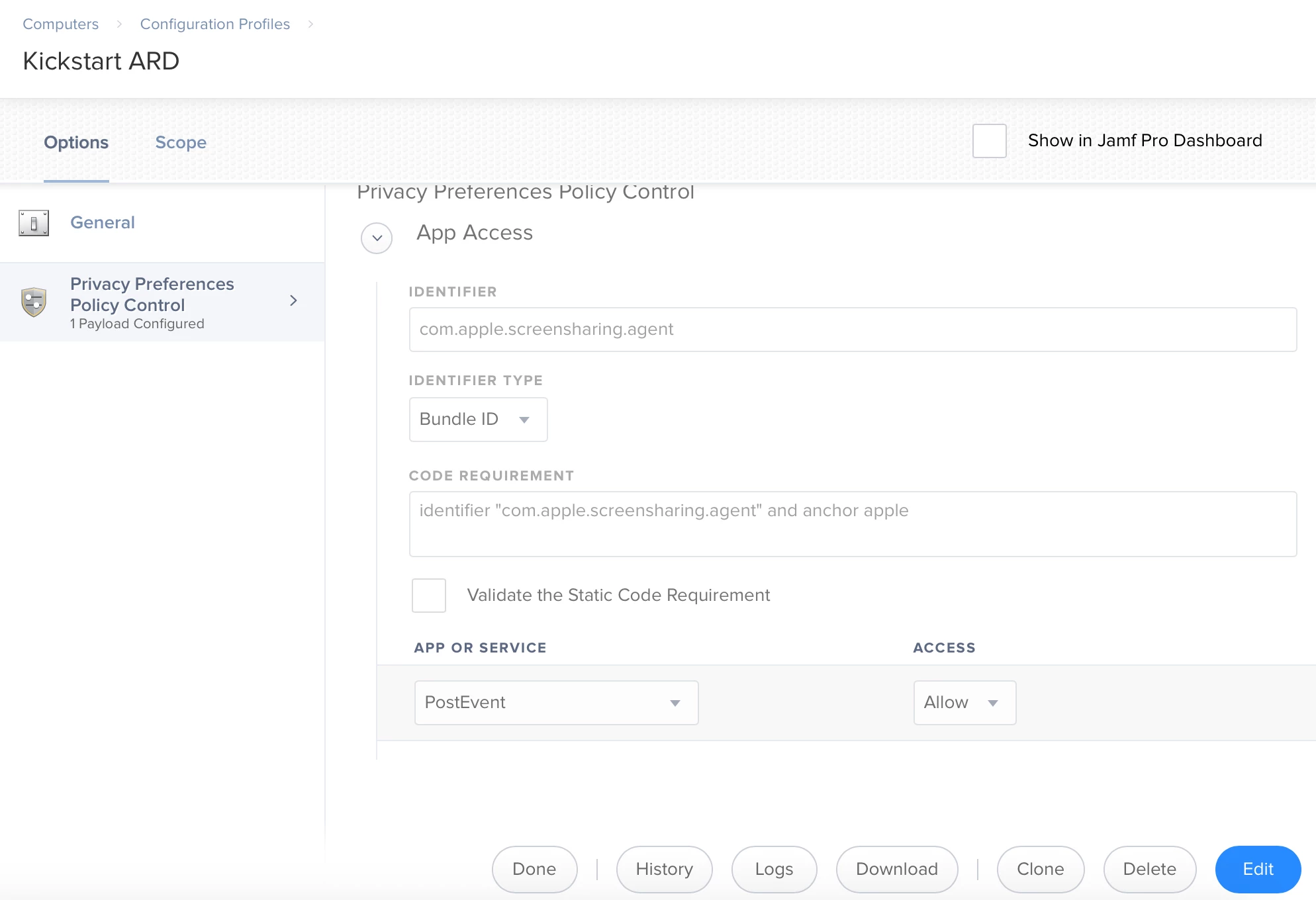Open the Bundle ID identifier type dropdown
The image size is (1316, 900).
478,420
